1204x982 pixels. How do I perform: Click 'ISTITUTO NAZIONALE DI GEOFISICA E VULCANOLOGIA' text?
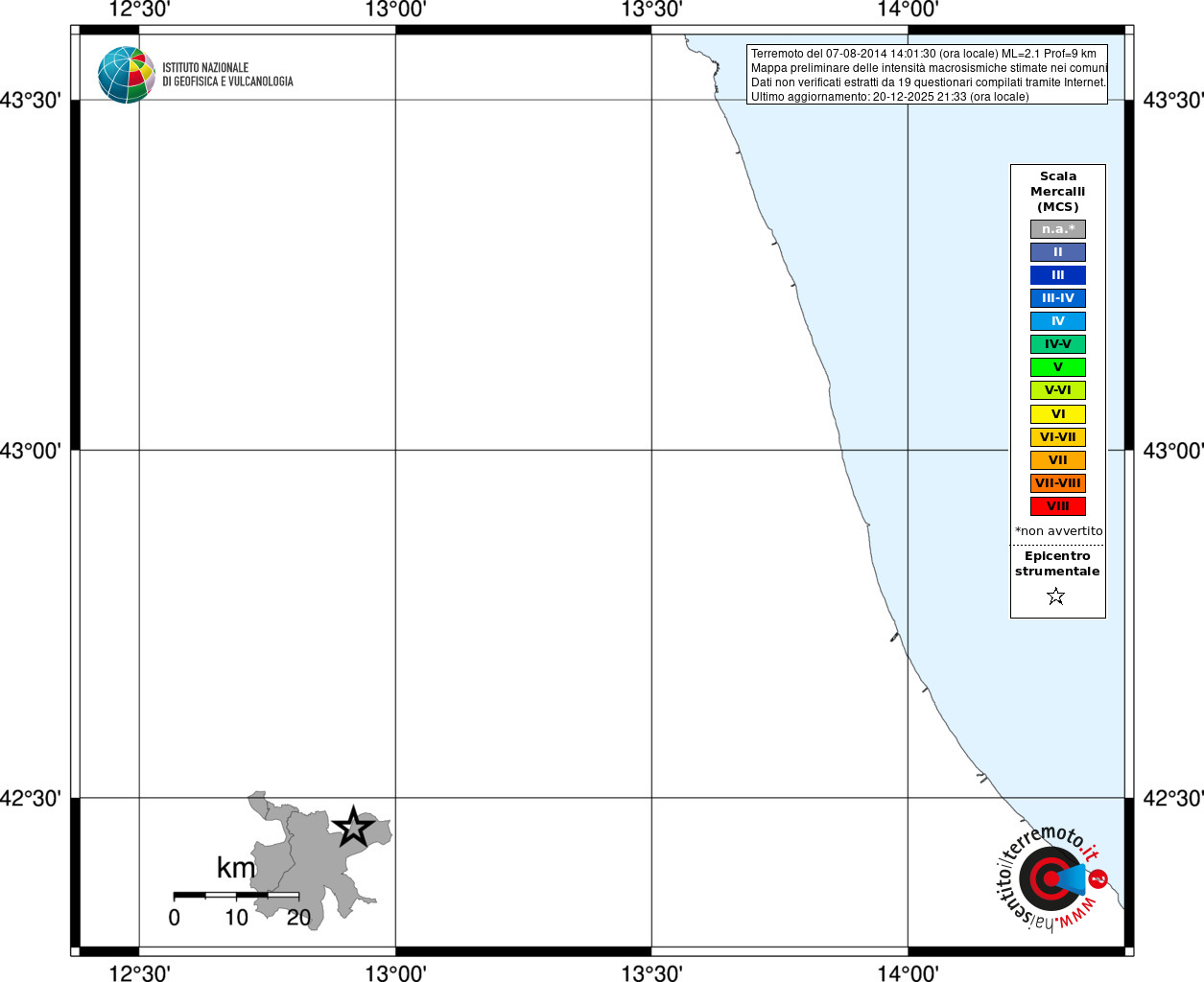pos(227,75)
